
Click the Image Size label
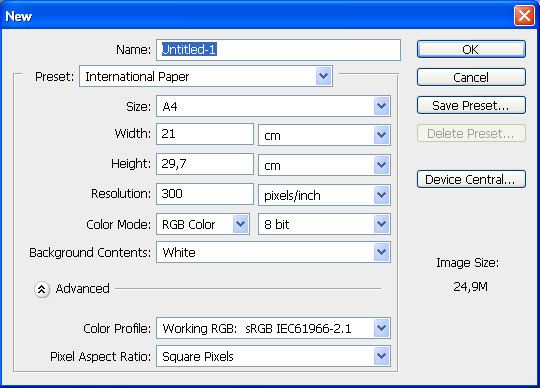click(x=467, y=263)
